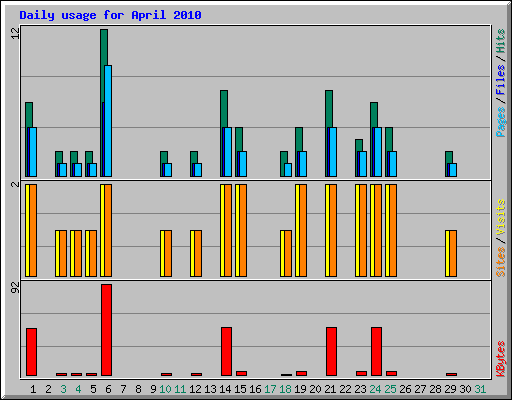Select green day "17" on the x-axis
512x400 pixels.
(270, 389)
